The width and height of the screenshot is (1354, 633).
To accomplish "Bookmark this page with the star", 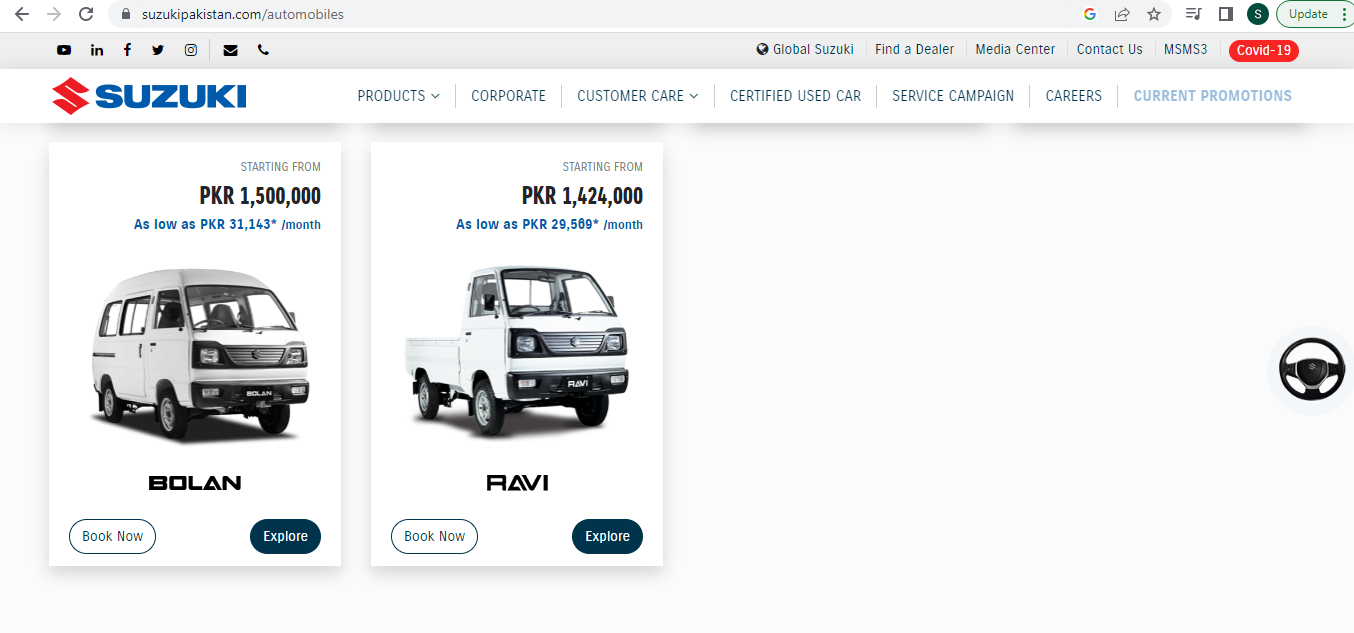I will point(1154,14).
